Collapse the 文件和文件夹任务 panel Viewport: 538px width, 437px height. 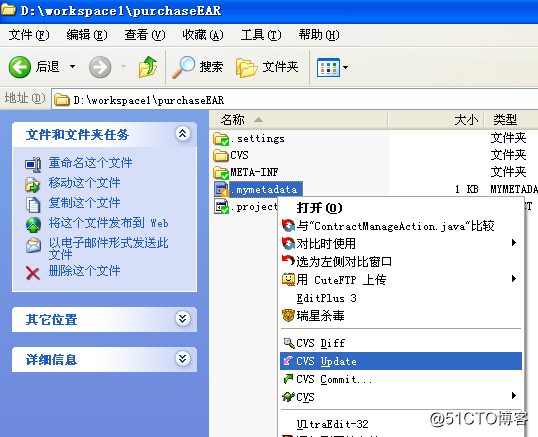click(x=183, y=133)
